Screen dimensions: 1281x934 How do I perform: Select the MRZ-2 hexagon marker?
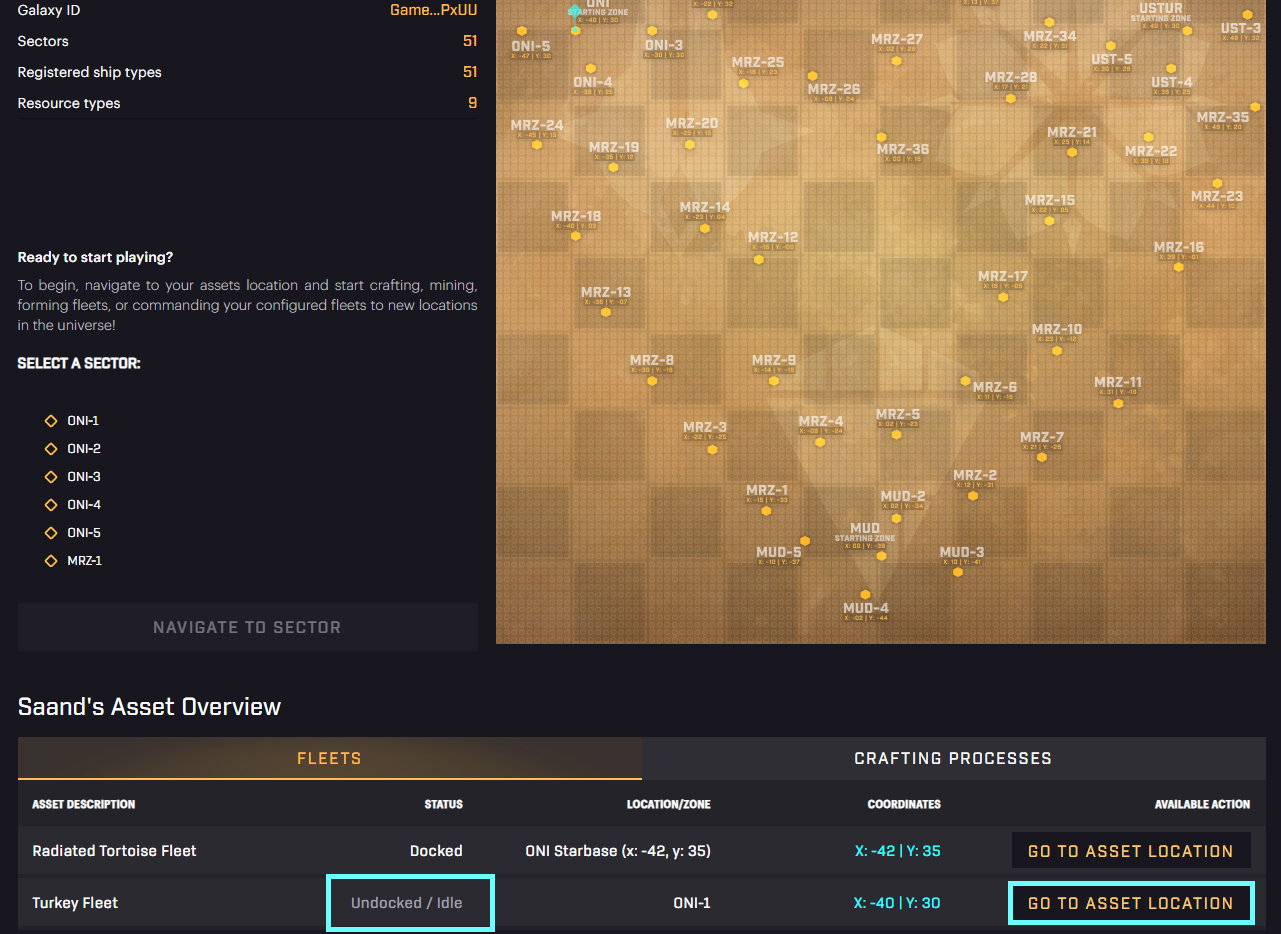pos(973,495)
